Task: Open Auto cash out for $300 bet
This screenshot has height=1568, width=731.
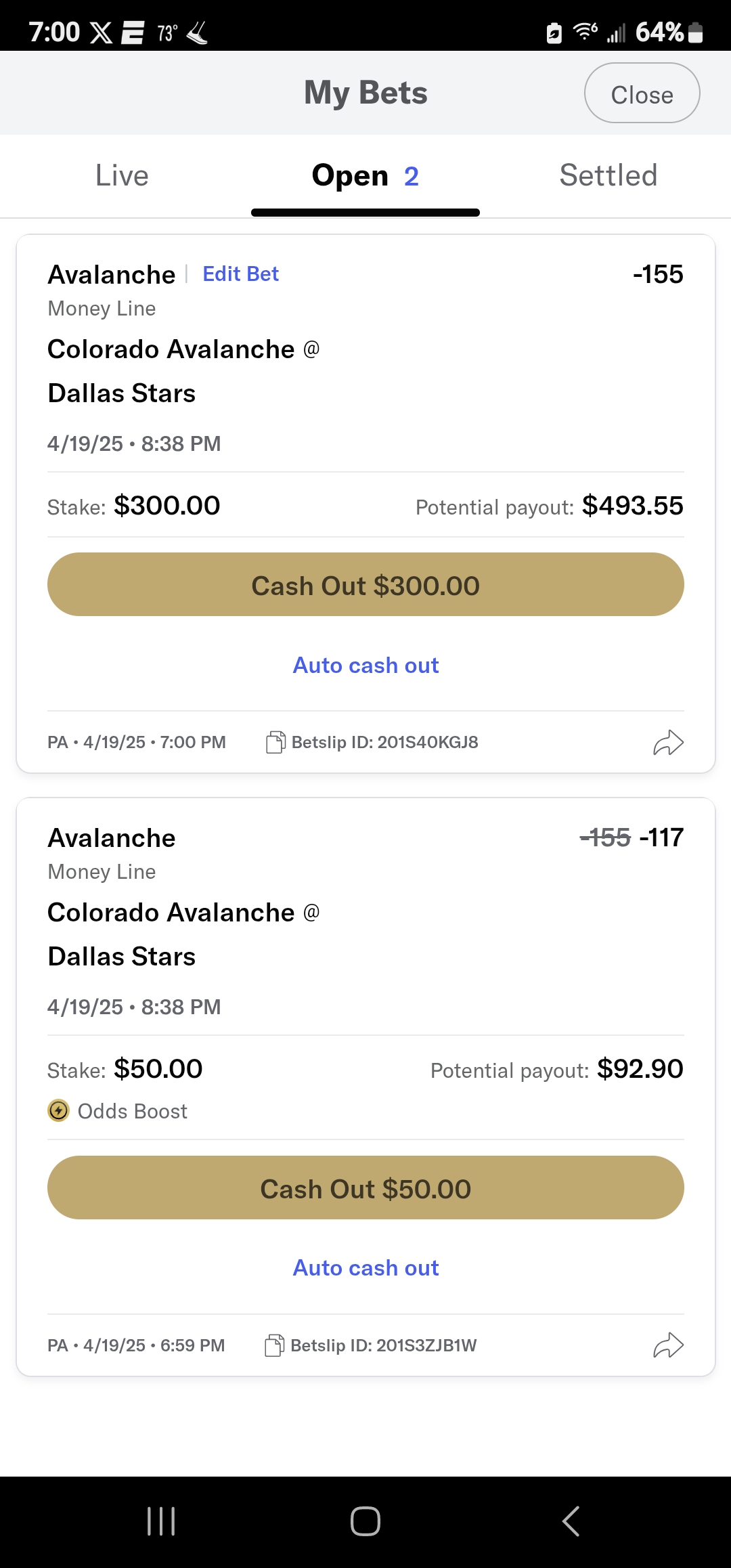Action: coord(365,666)
